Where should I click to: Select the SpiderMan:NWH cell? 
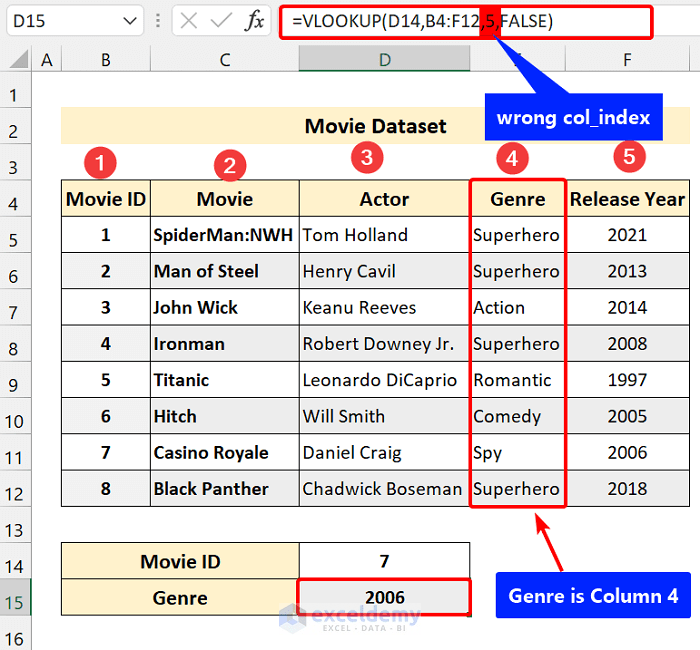pyautogui.click(x=225, y=235)
